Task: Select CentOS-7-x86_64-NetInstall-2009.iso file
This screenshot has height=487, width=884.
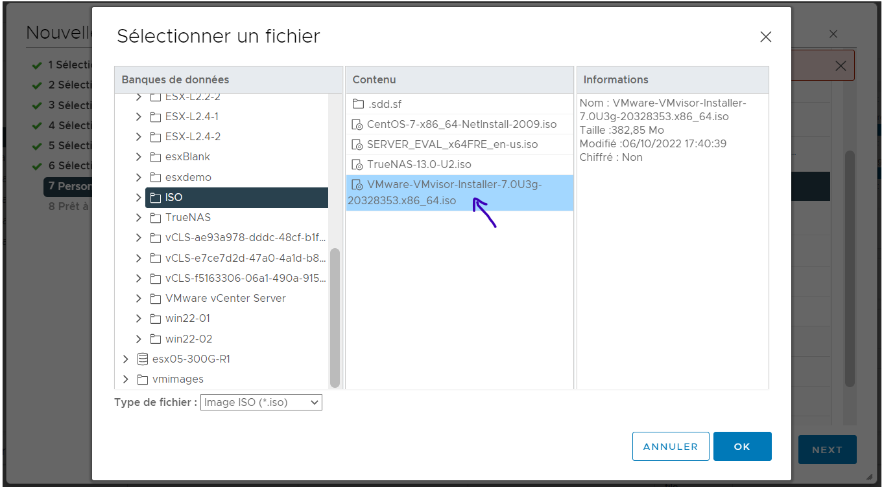Action: coord(459,125)
